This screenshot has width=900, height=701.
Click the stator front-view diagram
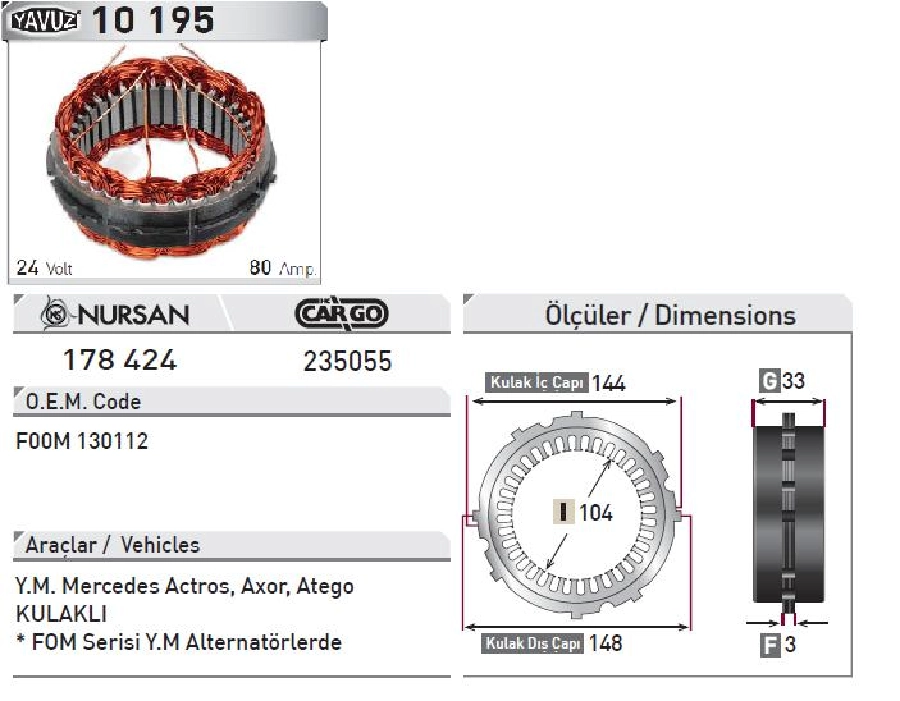577,514
